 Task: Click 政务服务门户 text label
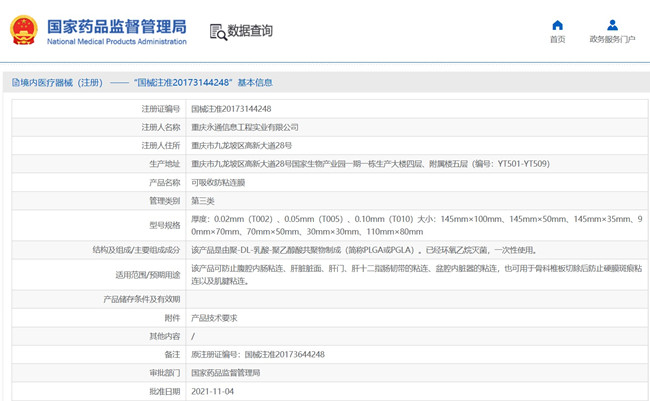(x=612, y=39)
